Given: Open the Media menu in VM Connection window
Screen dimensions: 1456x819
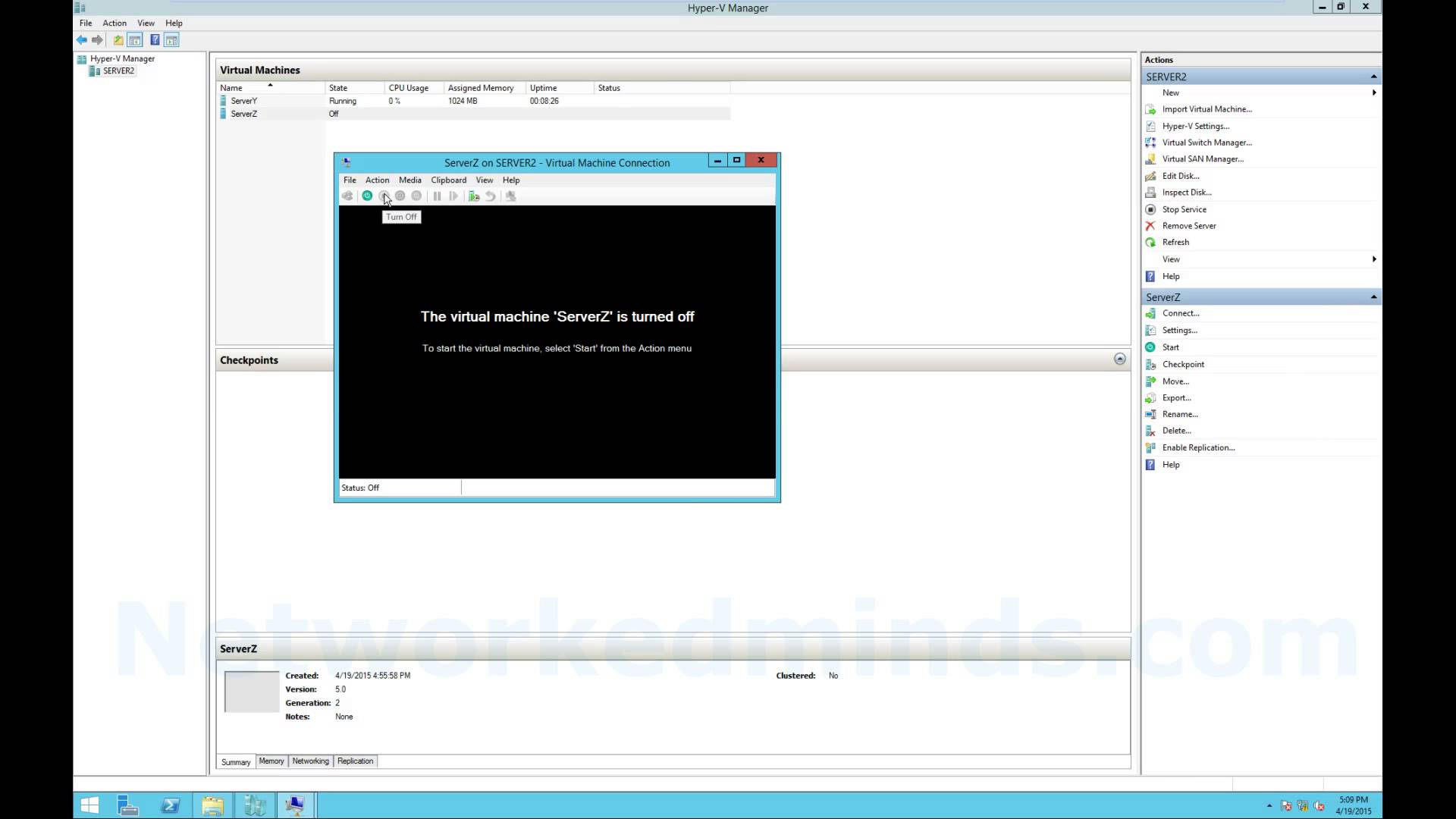Looking at the screenshot, I should (x=409, y=180).
